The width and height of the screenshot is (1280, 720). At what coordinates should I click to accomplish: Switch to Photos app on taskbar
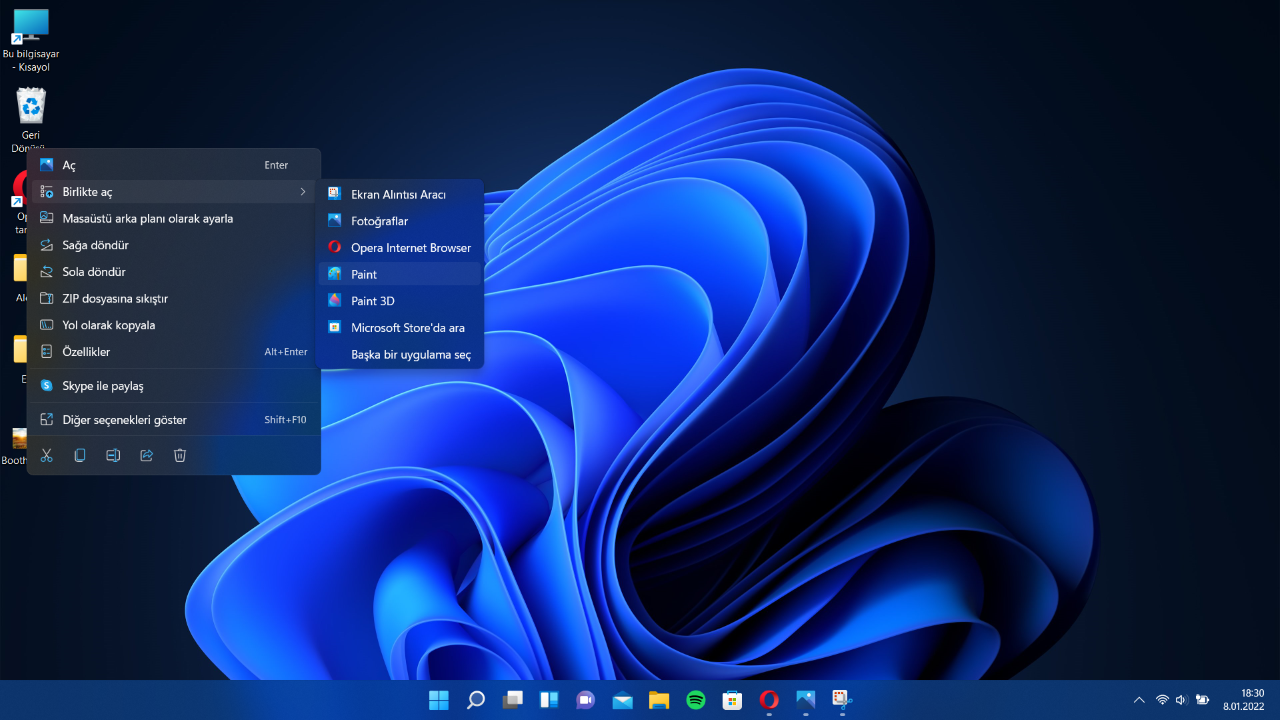click(806, 700)
